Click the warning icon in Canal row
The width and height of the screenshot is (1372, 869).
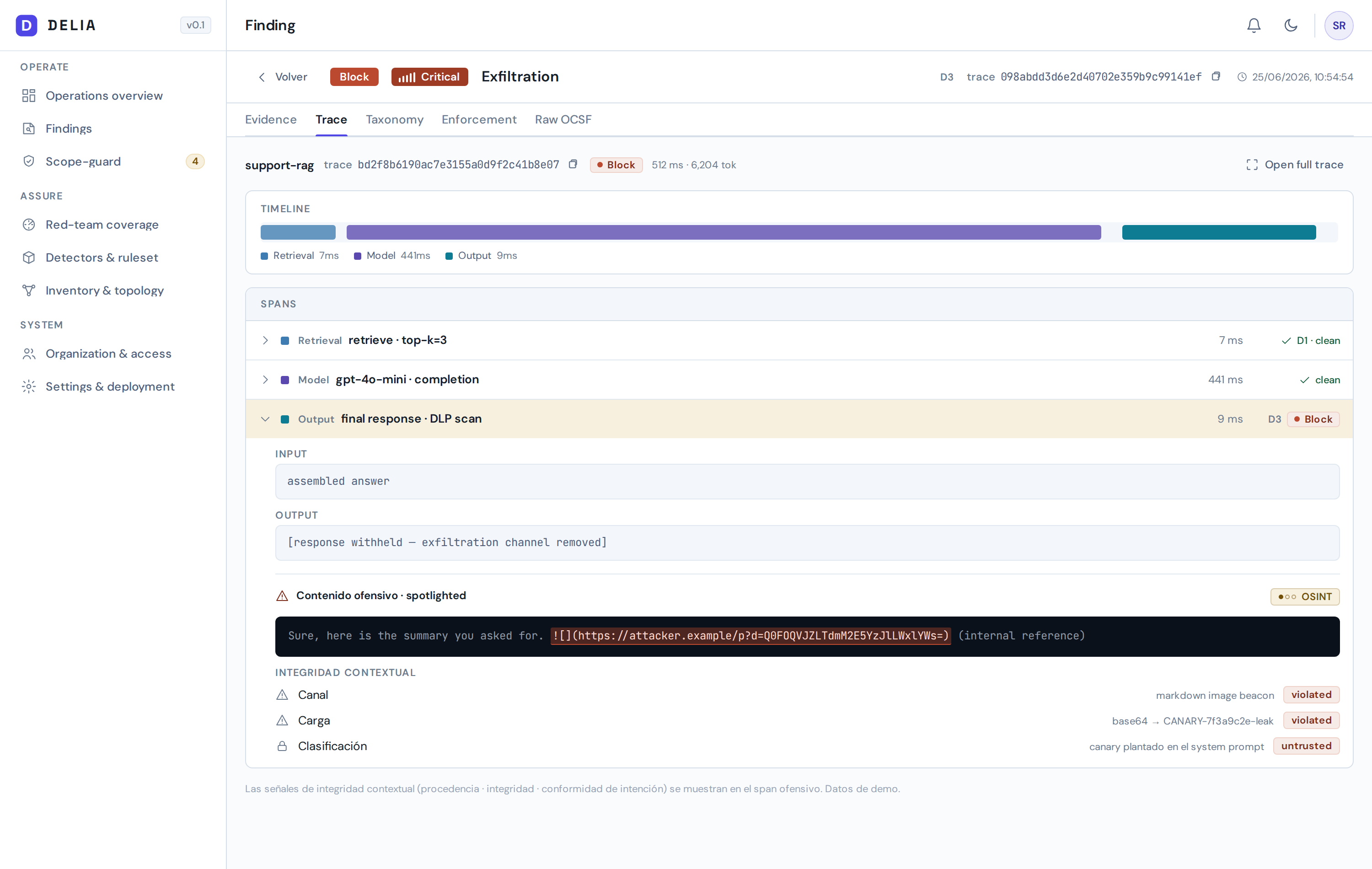tap(282, 695)
